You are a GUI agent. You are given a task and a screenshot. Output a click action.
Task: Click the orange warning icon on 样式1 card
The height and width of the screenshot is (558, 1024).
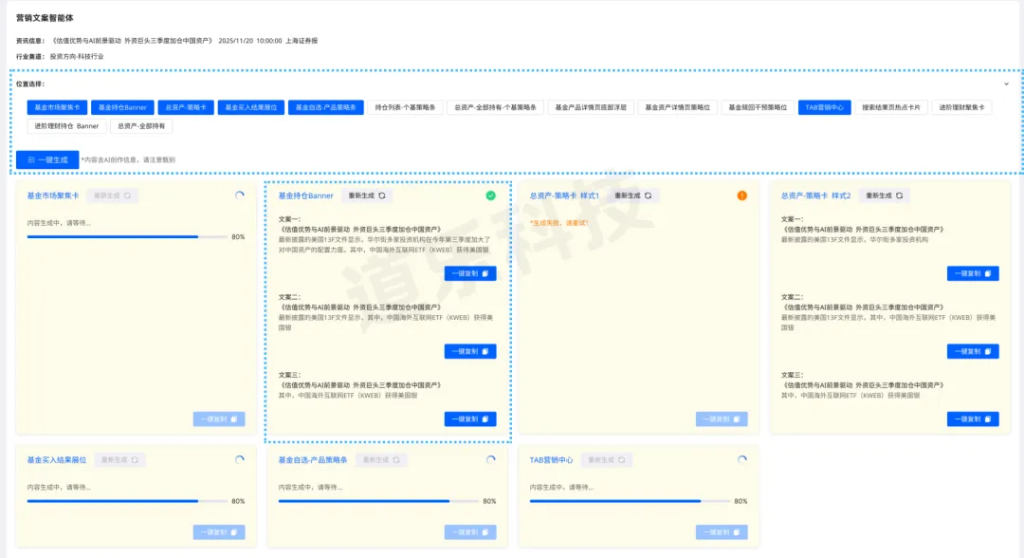point(742,196)
